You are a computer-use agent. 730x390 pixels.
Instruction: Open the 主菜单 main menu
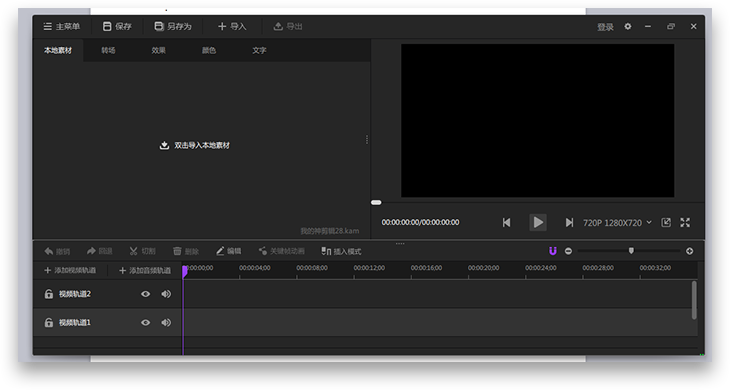[61, 27]
